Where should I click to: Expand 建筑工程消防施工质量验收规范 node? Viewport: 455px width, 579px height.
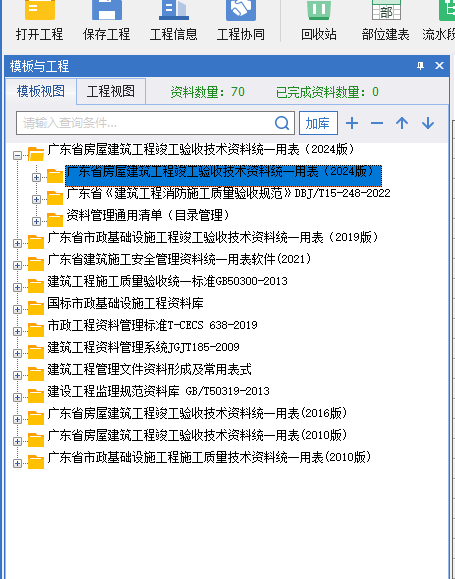pos(36,199)
